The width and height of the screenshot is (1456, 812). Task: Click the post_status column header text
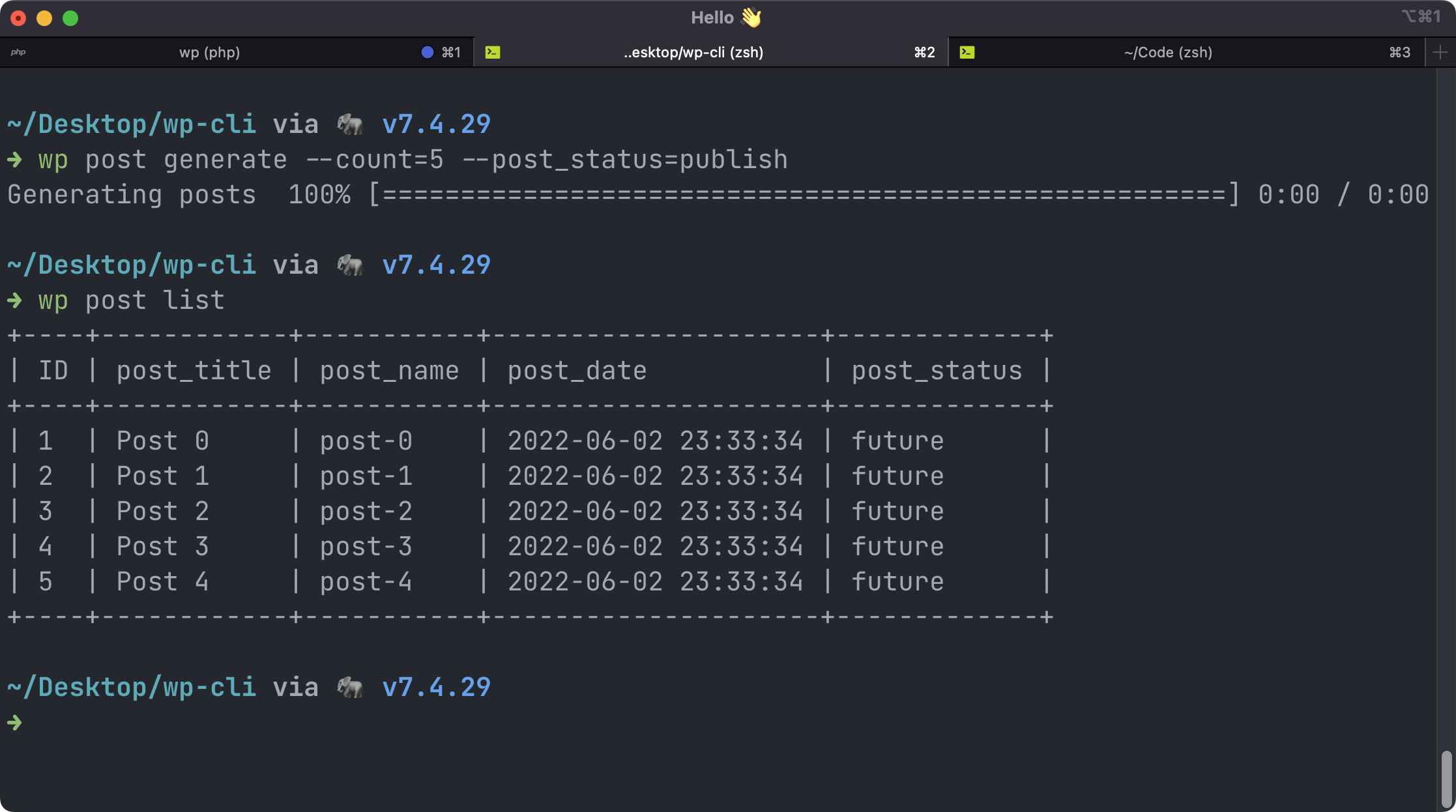coord(937,370)
